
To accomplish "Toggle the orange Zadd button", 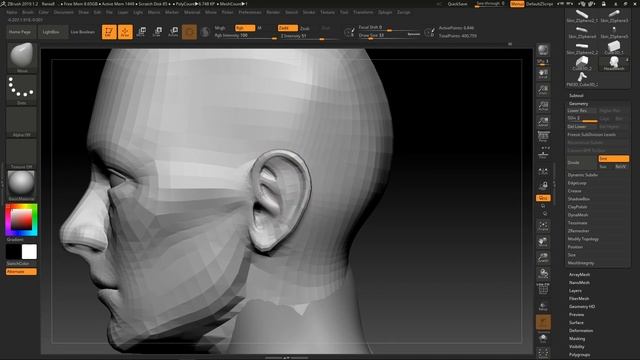I will coord(287,28).
